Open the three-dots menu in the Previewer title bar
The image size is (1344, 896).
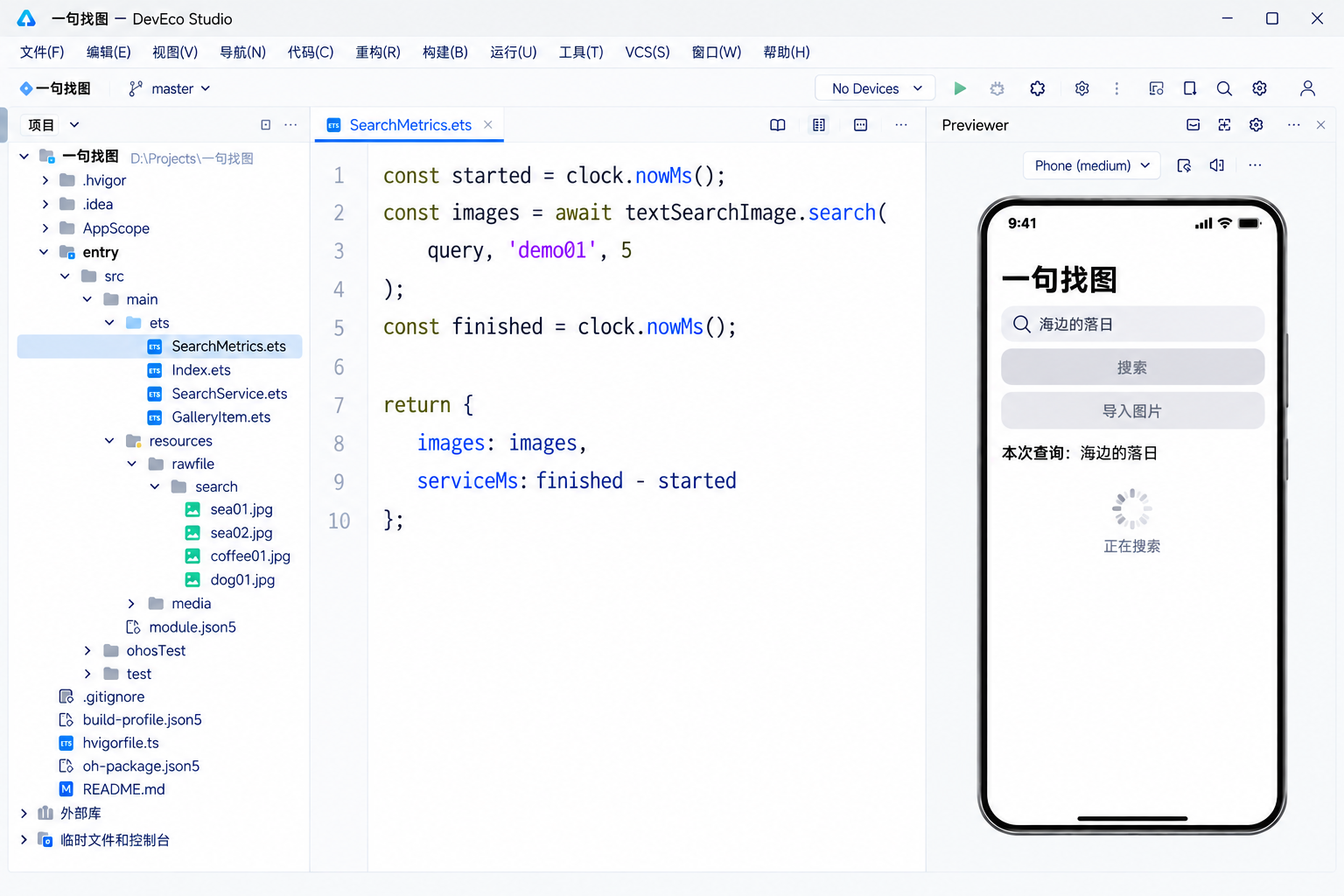pos(1294,125)
